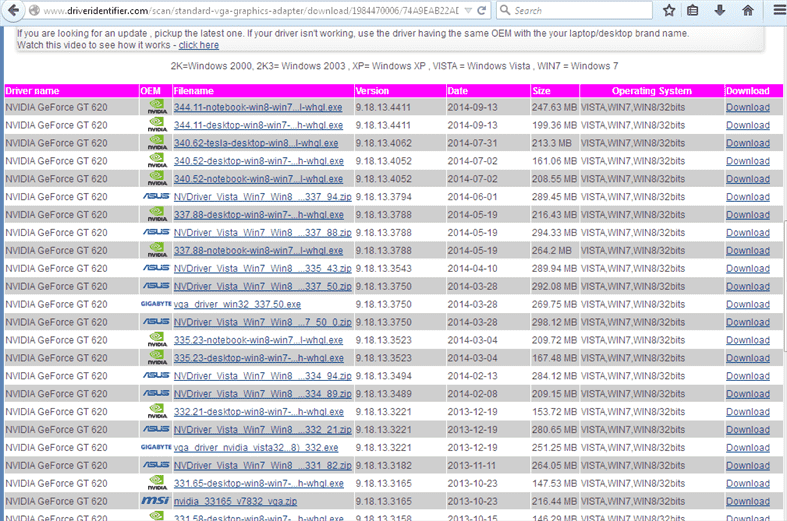This screenshot has height=521, width=787.
Task: Open Gigabyte vga_driver_nvidia_vista32 332.exe link
Action: pos(256,448)
